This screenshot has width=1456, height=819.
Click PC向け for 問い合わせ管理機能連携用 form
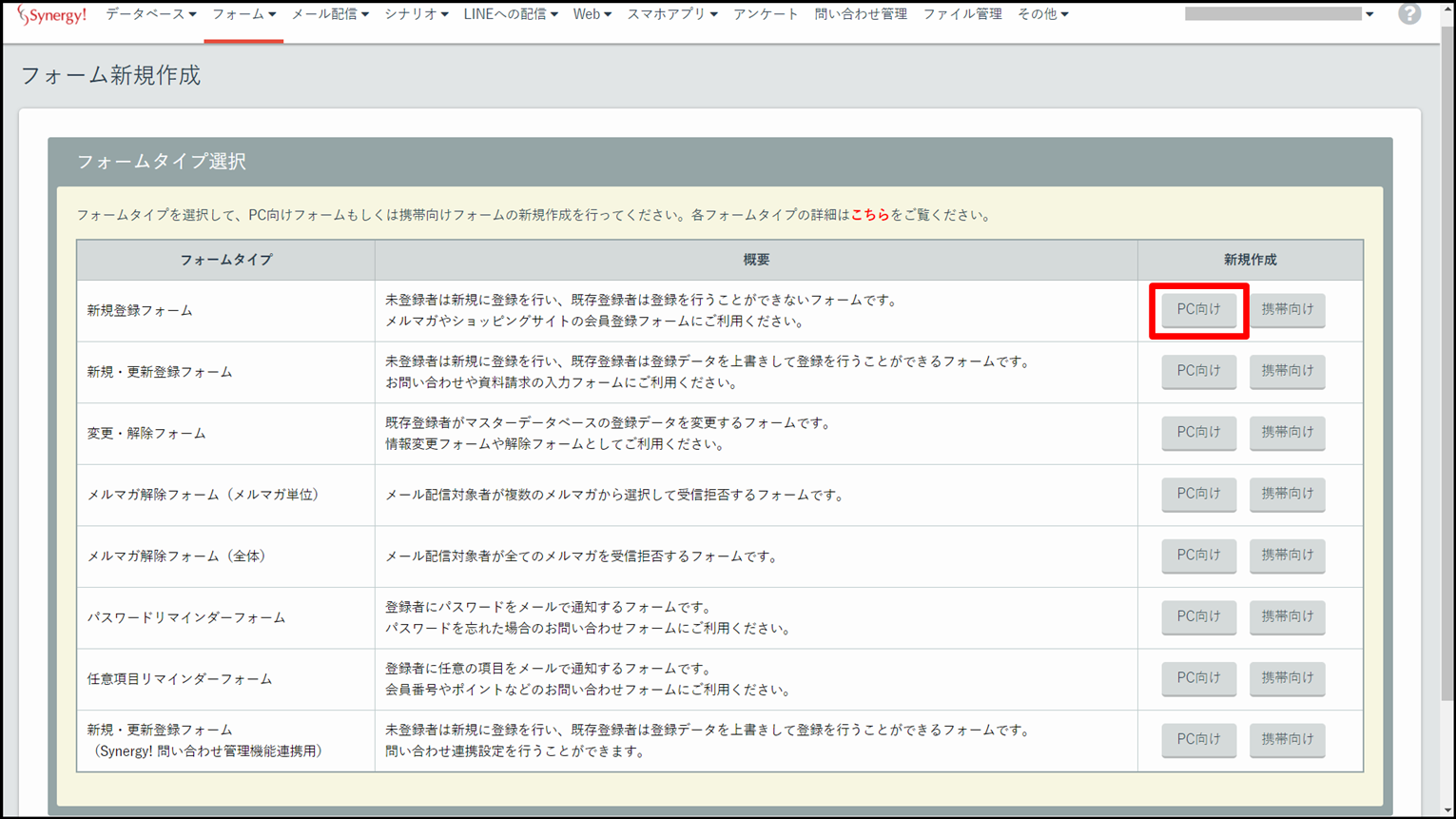pos(1198,739)
